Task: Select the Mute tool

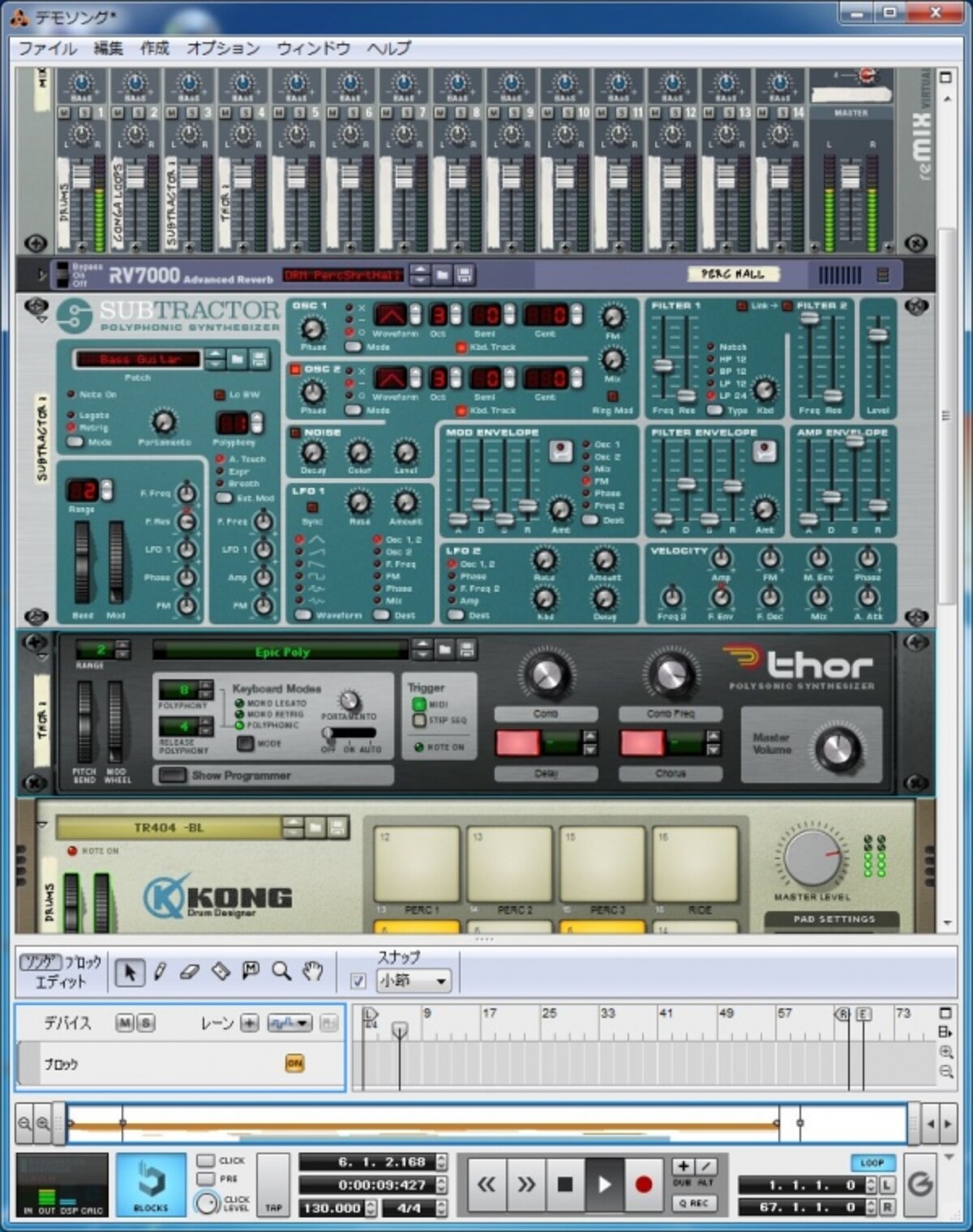Action: tap(251, 970)
